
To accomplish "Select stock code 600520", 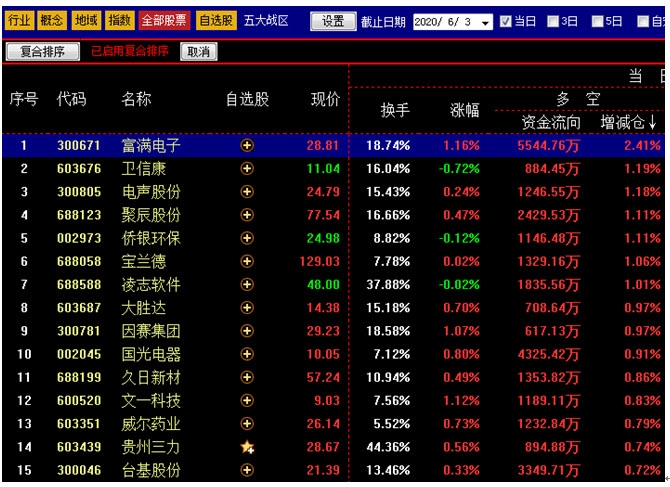I will tap(79, 400).
